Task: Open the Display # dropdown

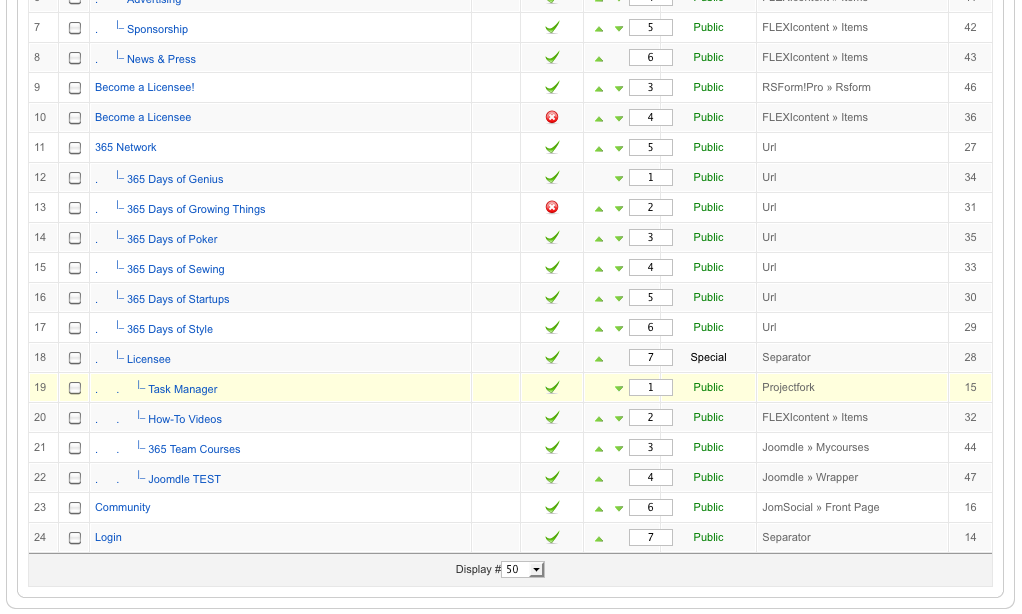Action: click(x=522, y=569)
